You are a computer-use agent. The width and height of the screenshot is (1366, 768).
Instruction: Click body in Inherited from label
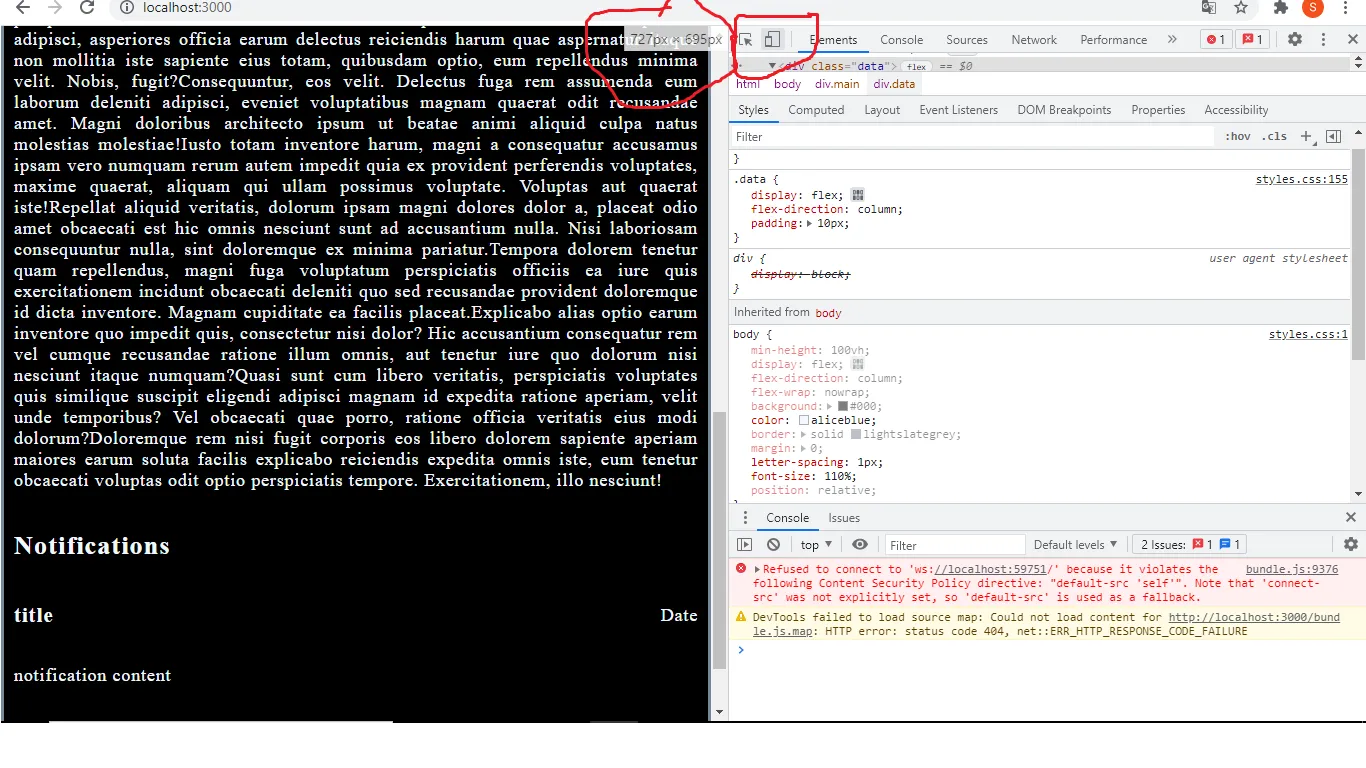828,313
